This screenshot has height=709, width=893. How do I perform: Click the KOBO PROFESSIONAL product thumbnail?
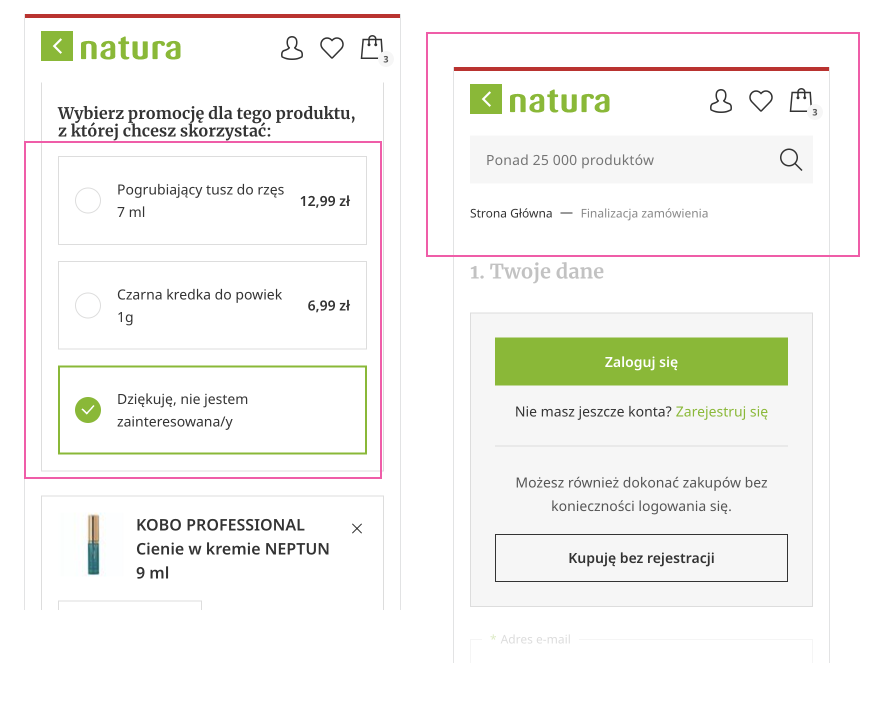point(93,544)
